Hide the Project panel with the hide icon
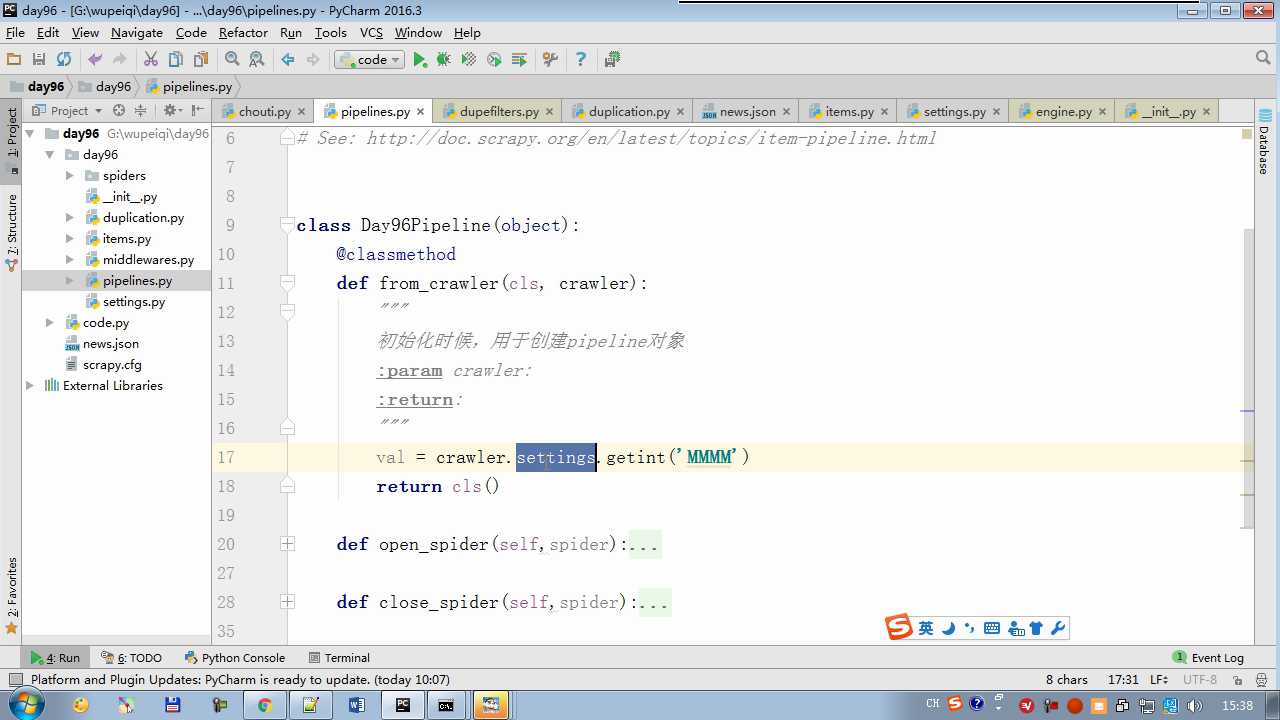 (198, 111)
